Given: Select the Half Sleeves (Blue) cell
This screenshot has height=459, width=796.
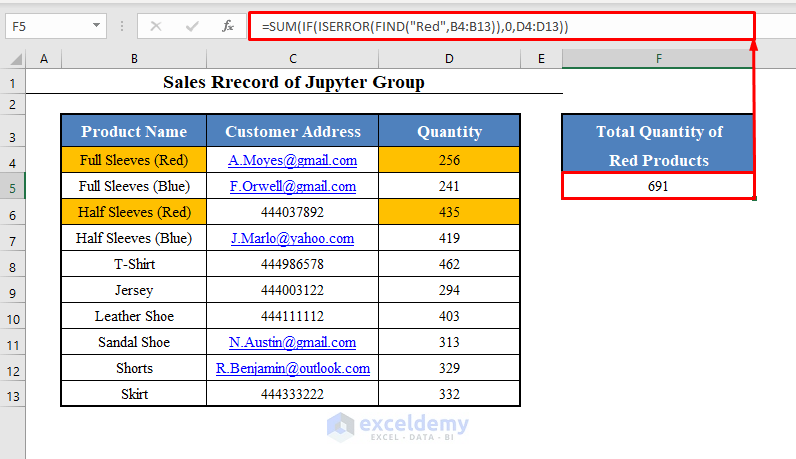Looking at the screenshot, I should 134,238.
